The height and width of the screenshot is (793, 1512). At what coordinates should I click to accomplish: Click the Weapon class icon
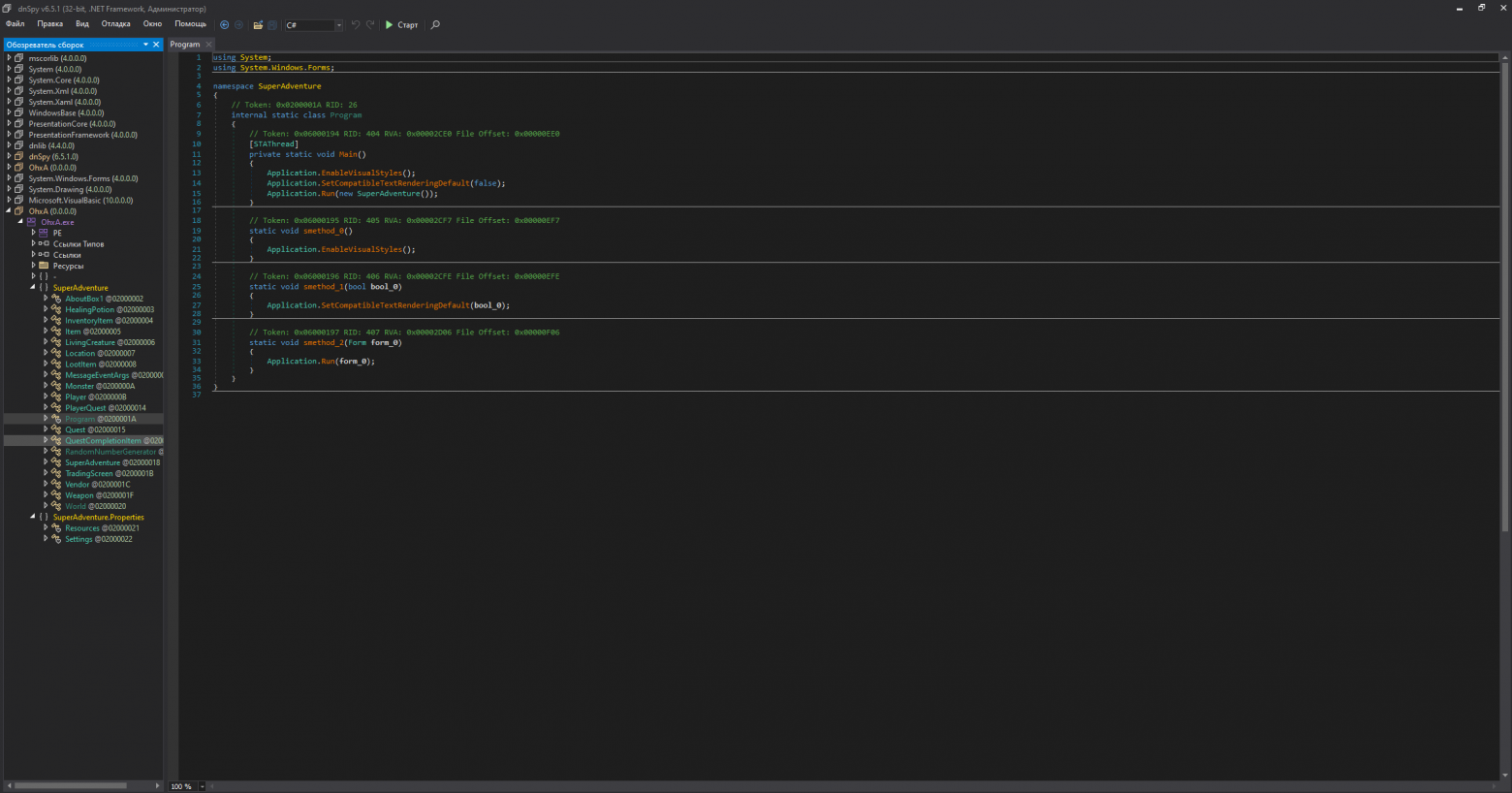(56, 495)
